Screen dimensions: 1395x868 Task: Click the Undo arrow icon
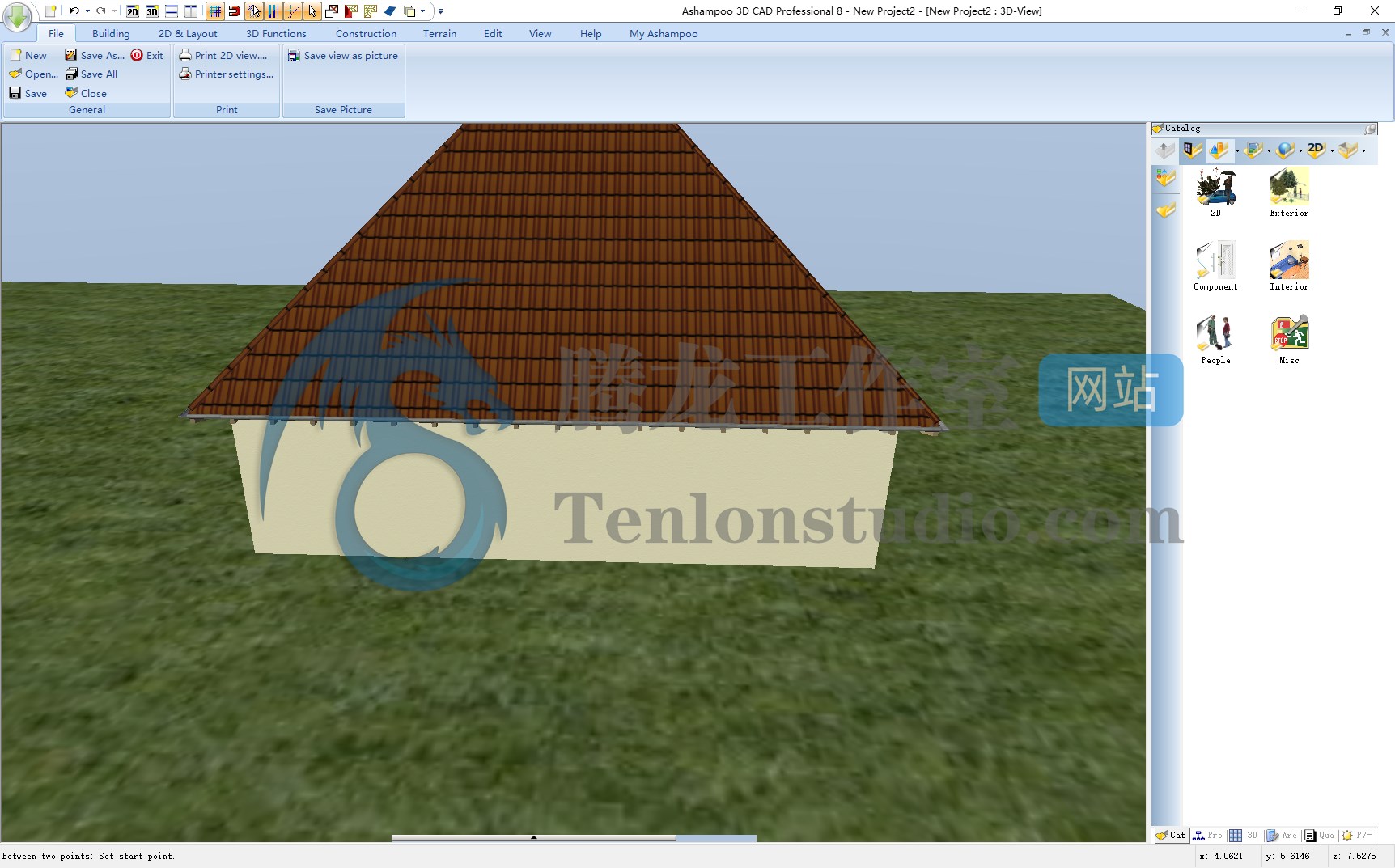point(74,11)
